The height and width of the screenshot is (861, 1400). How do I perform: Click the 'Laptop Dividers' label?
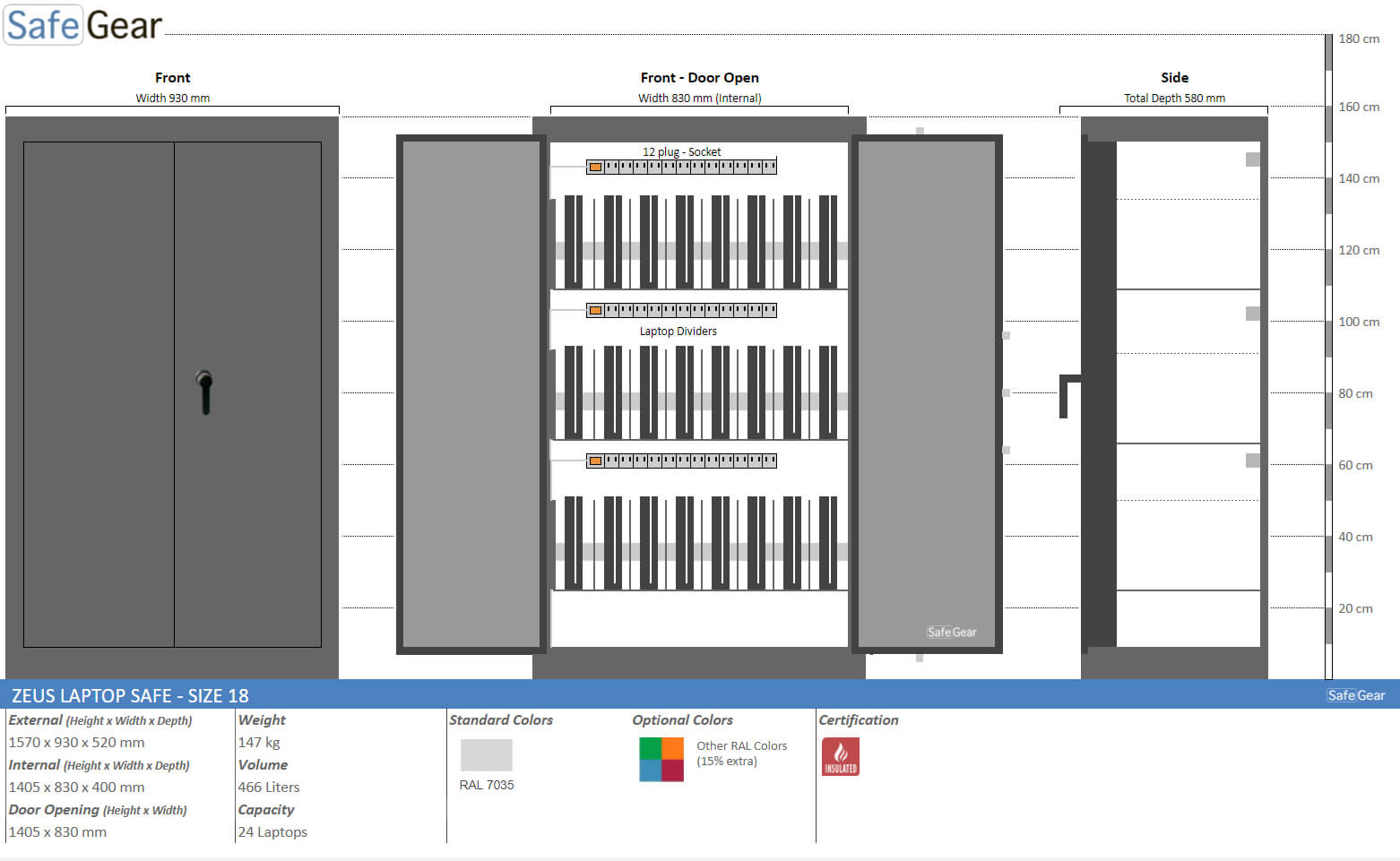pyautogui.click(x=678, y=331)
